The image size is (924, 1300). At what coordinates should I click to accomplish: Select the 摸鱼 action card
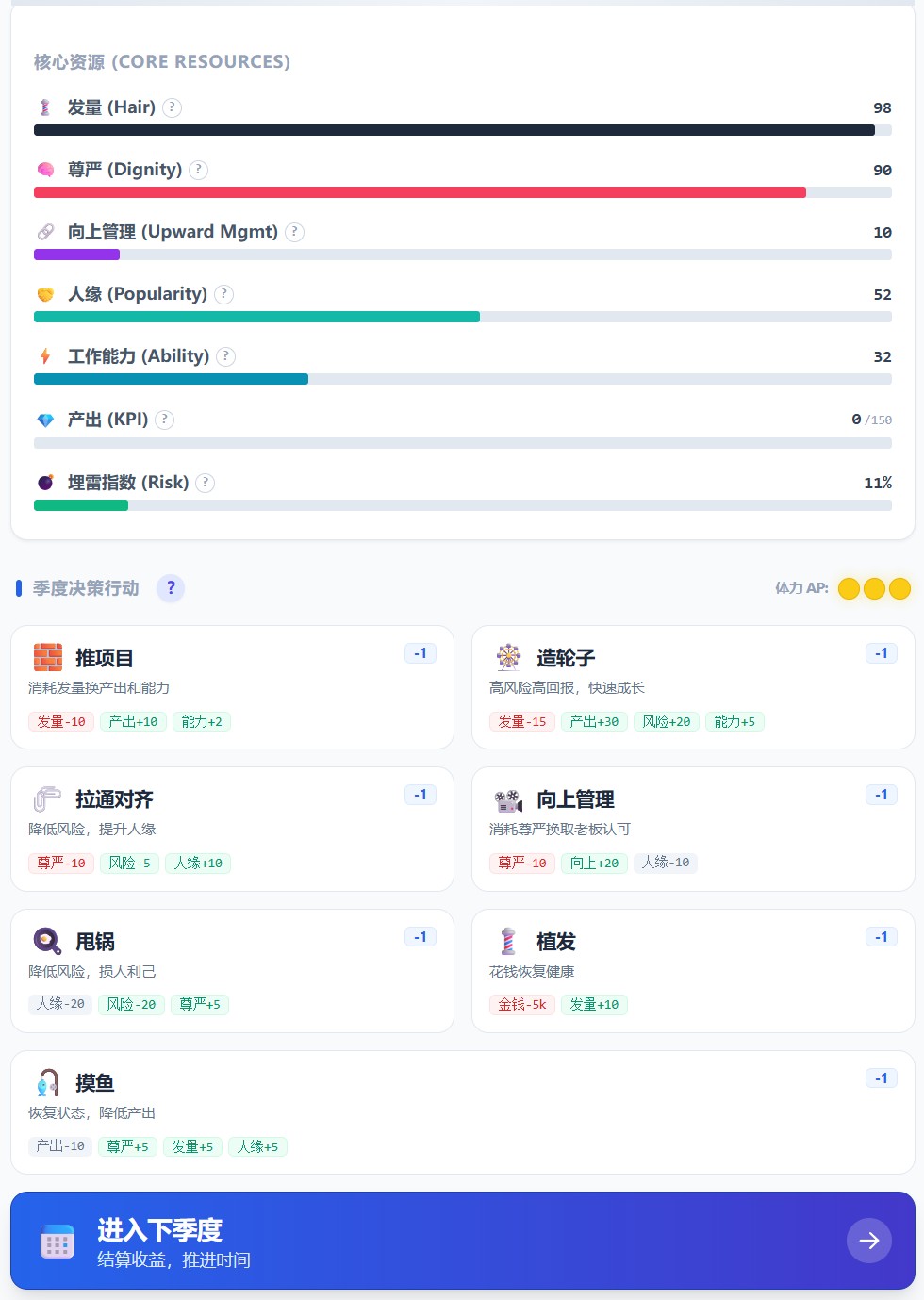[x=462, y=1111]
